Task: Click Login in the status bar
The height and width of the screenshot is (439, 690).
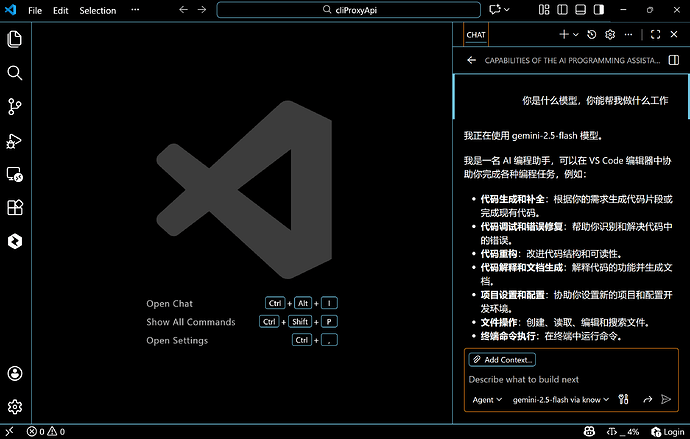Action: (x=668, y=432)
